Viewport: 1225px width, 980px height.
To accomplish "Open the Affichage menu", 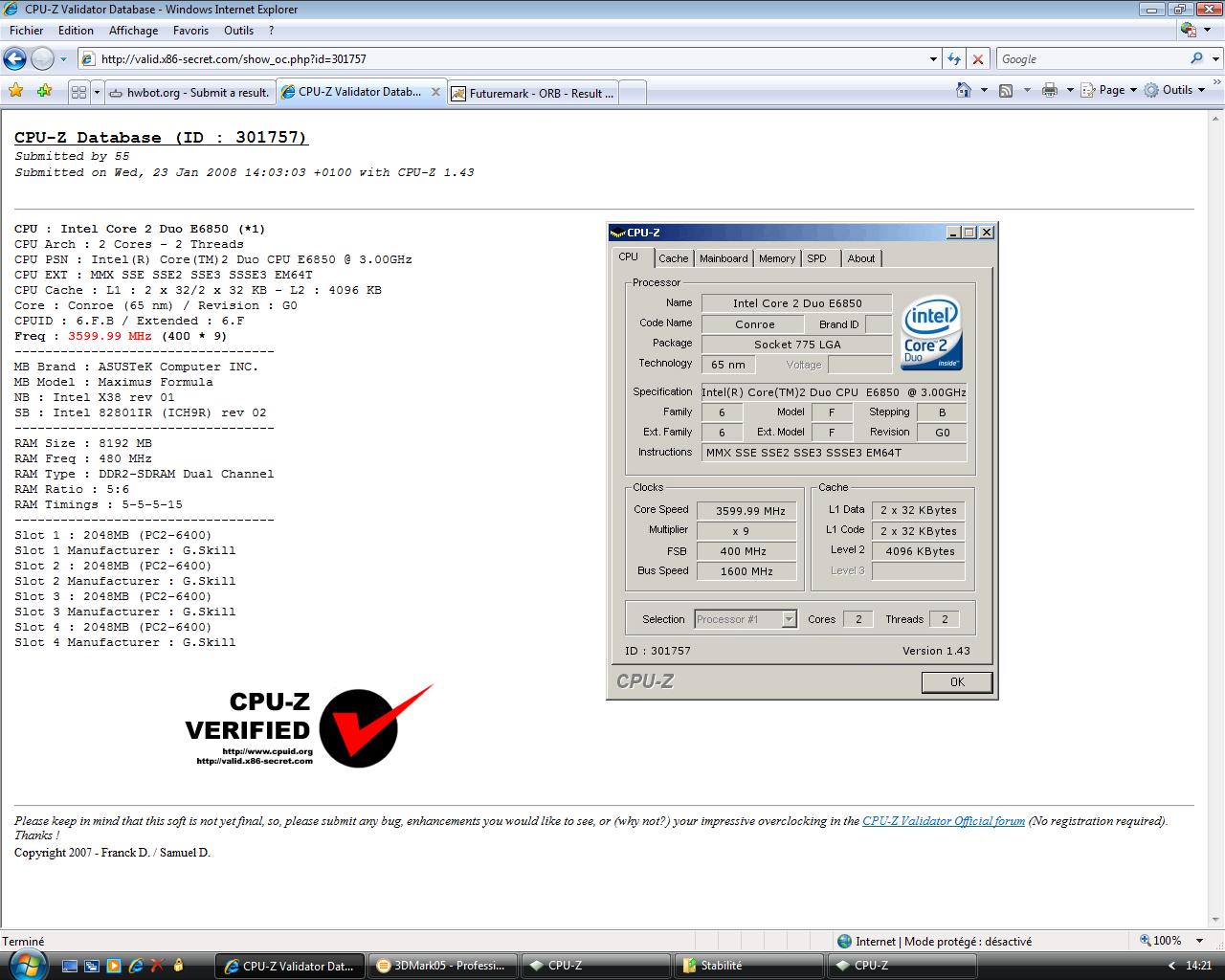I will click(133, 31).
